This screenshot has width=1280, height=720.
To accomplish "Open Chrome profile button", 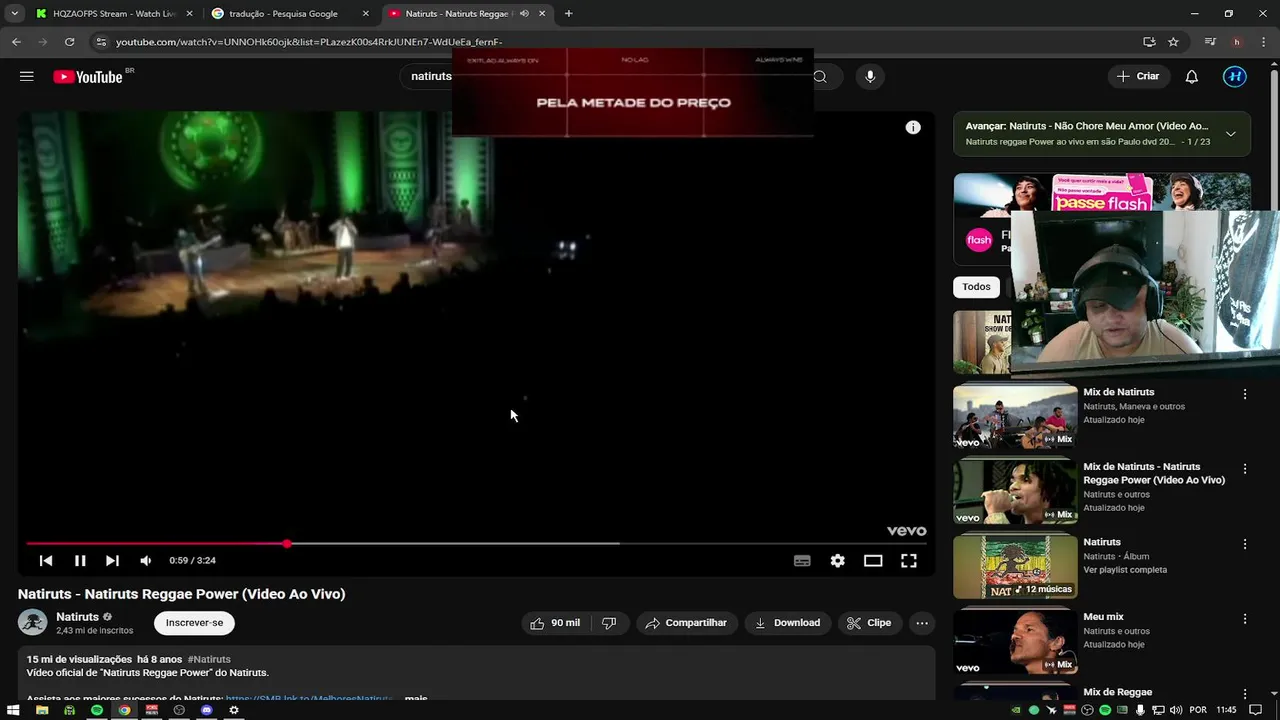I will [x=1237, y=42].
